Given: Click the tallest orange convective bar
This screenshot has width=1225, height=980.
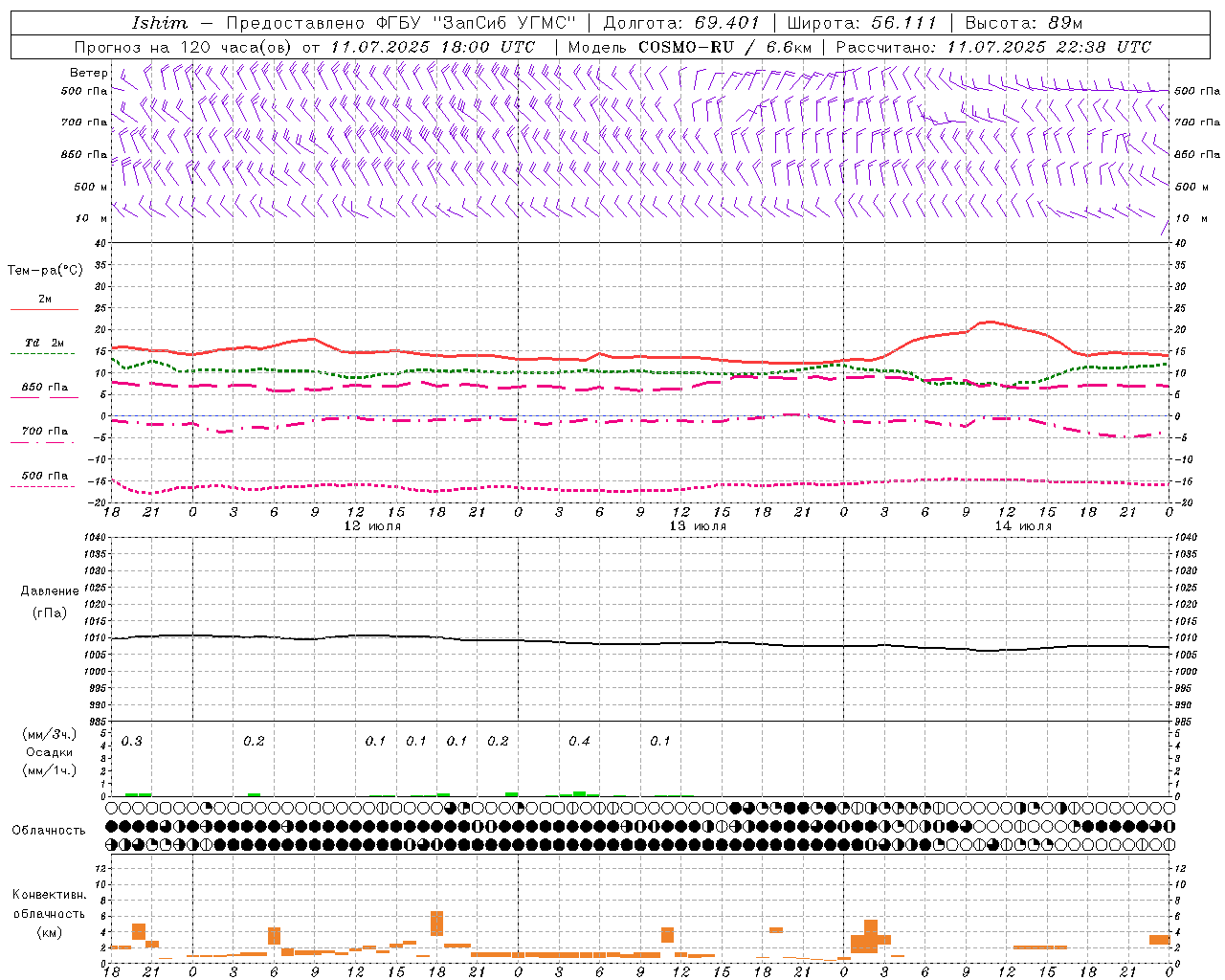Looking at the screenshot, I should click(x=437, y=924).
